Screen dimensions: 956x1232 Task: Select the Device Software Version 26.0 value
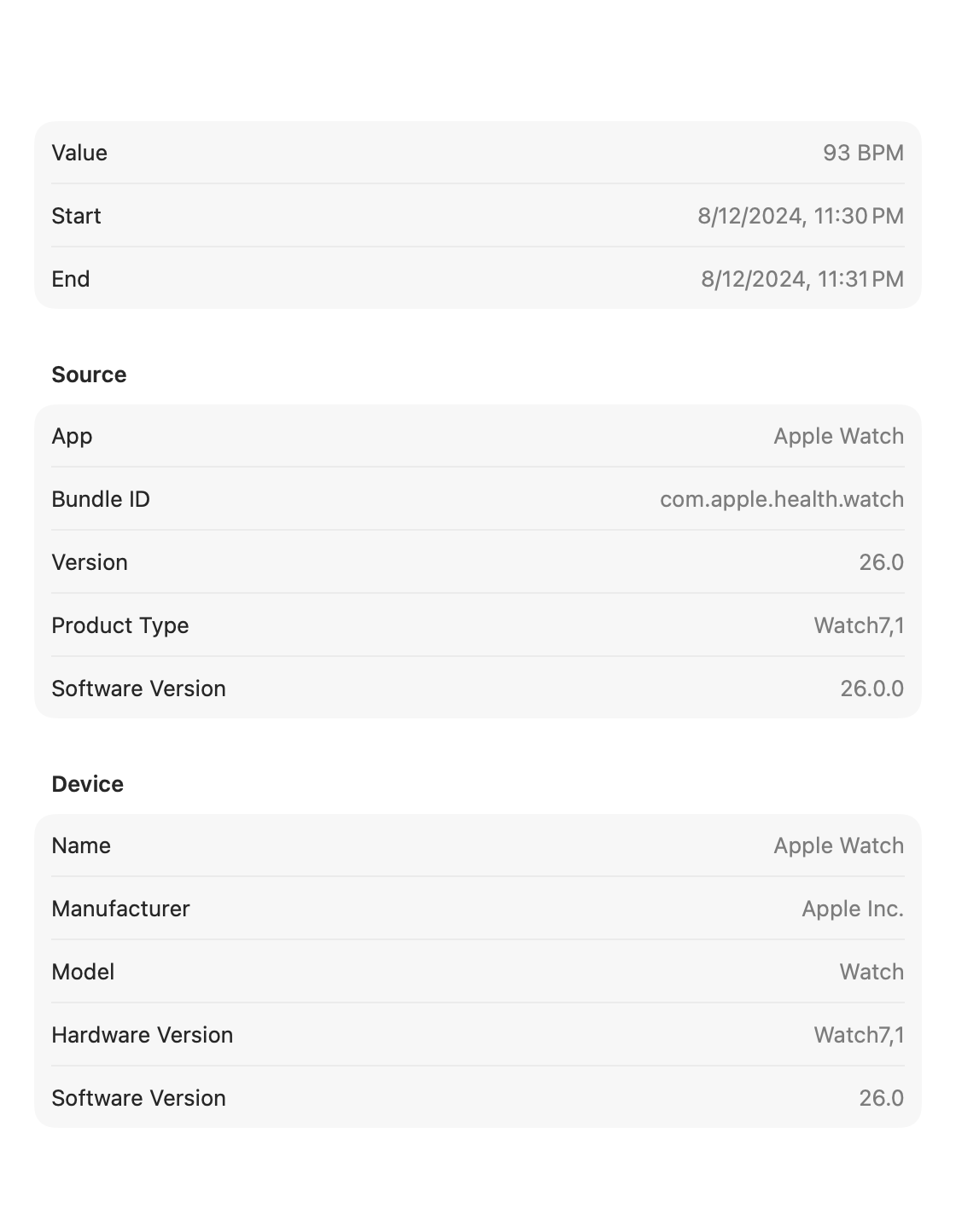click(881, 1098)
